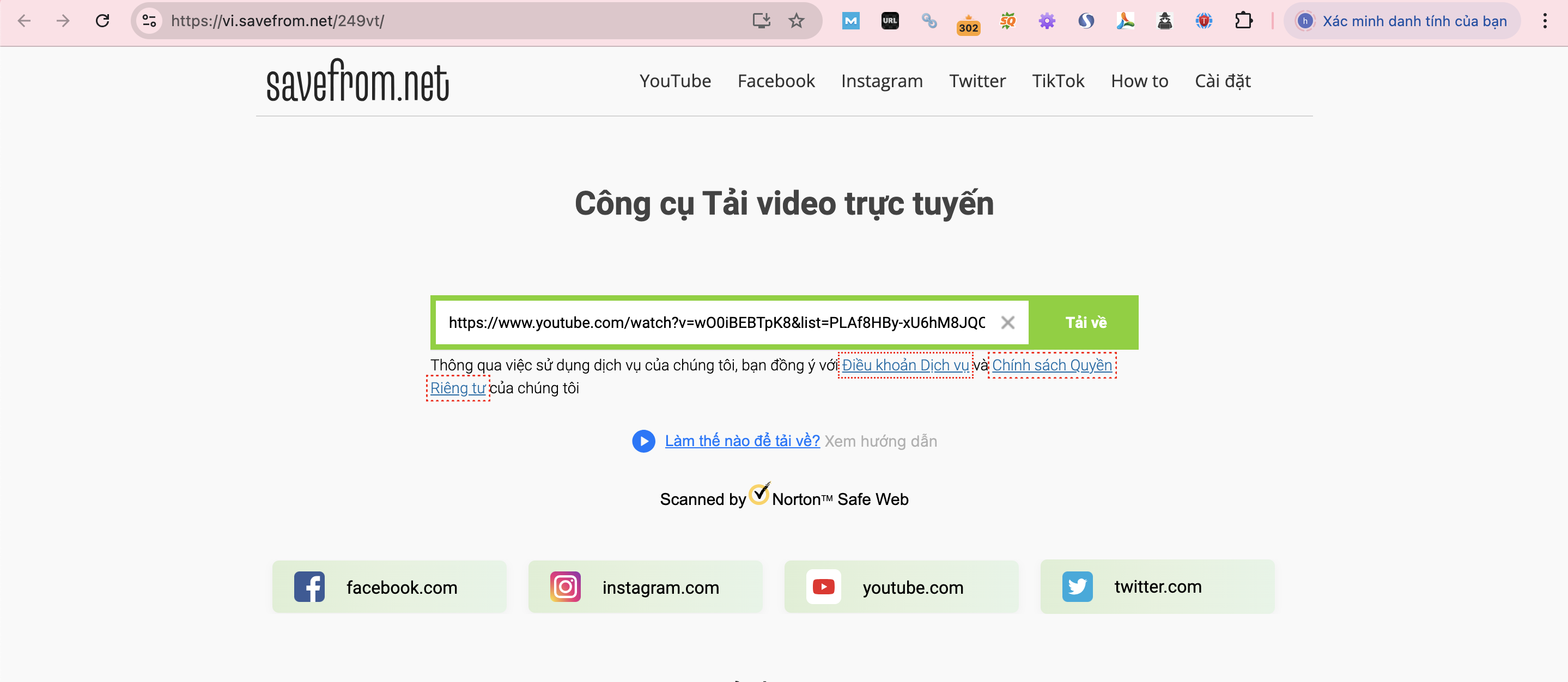Open the SQ extension icon
Screen dimensions: 1568x682
tap(1007, 21)
